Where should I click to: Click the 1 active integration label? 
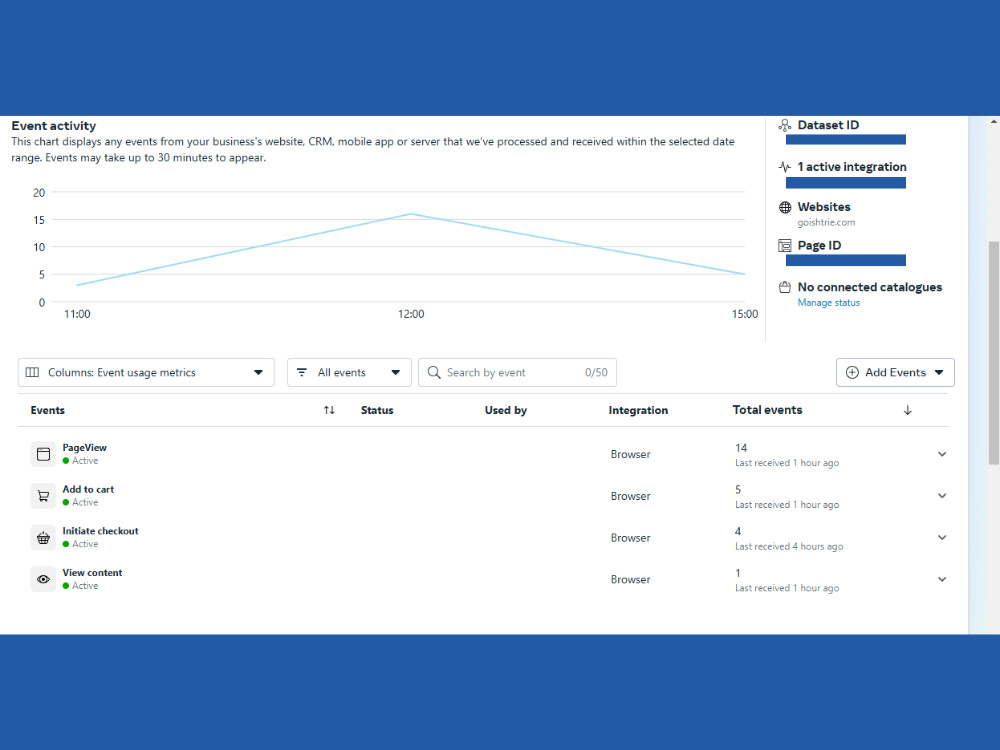851,167
